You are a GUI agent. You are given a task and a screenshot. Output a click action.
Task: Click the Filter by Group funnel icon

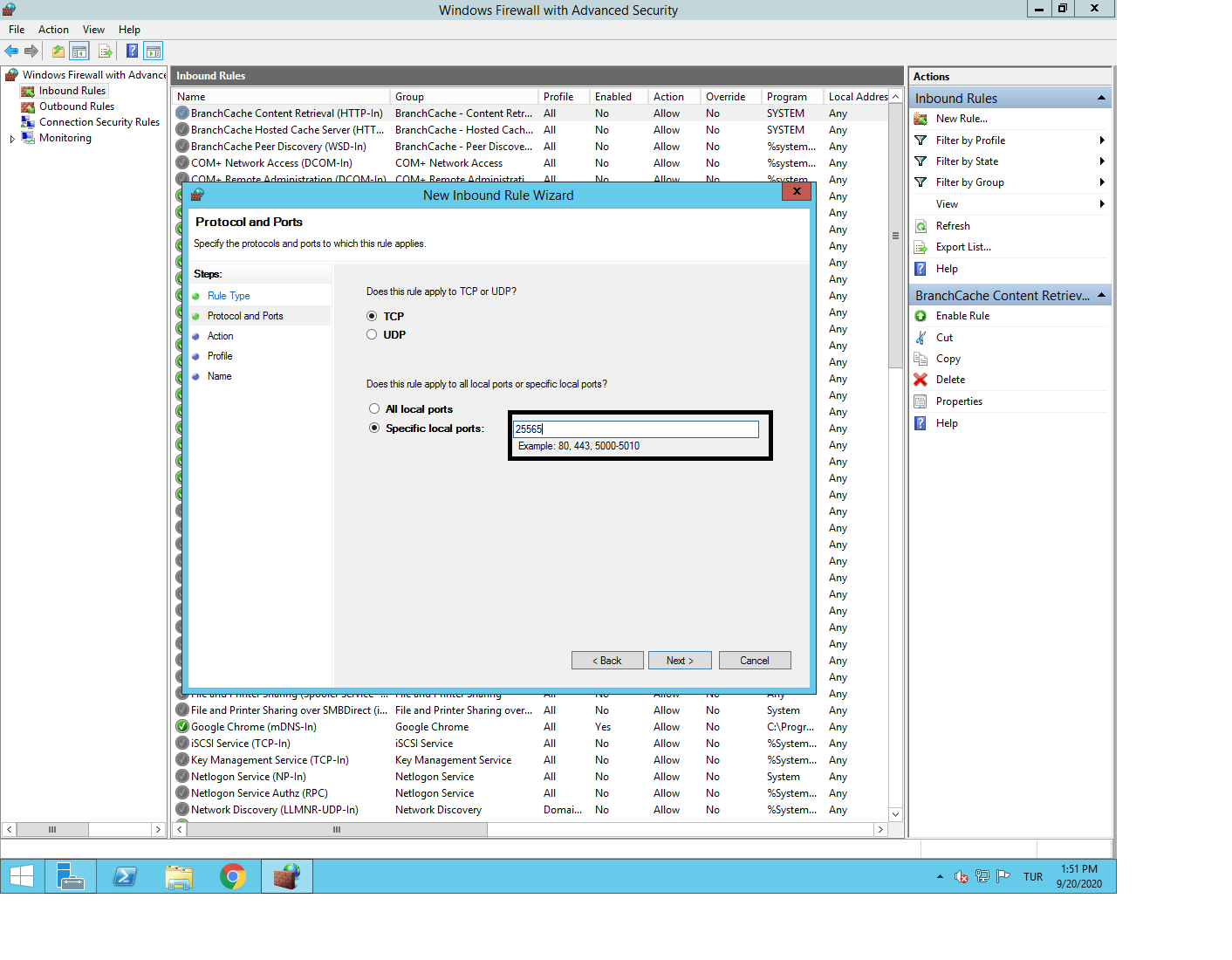[x=921, y=182]
